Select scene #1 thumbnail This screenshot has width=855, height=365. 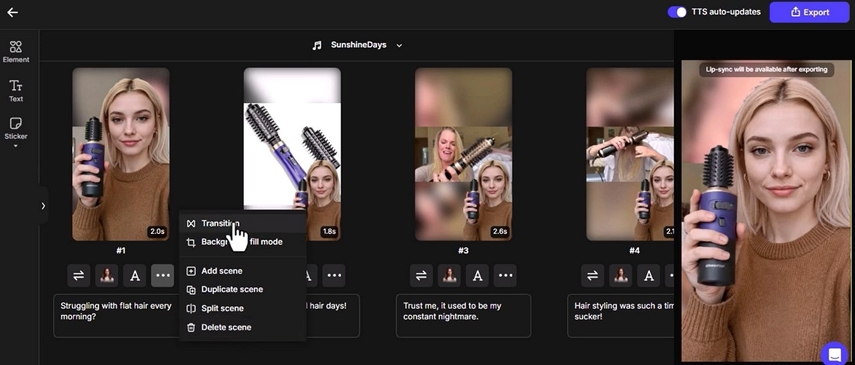pyautogui.click(x=121, y=154)
